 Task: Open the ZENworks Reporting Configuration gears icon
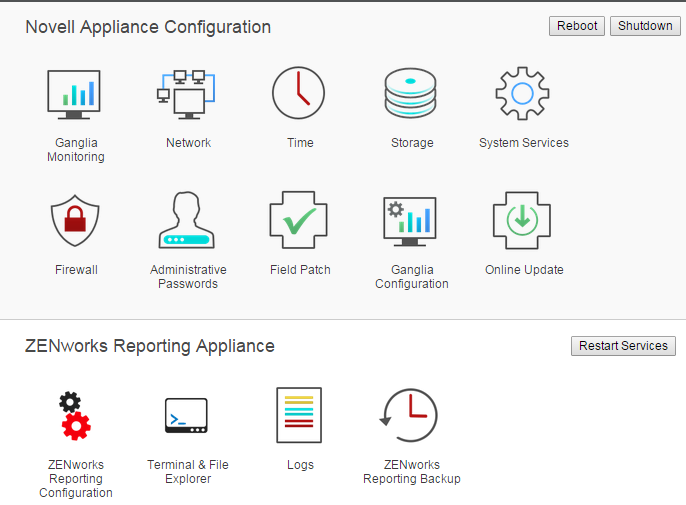click(75, 416)
